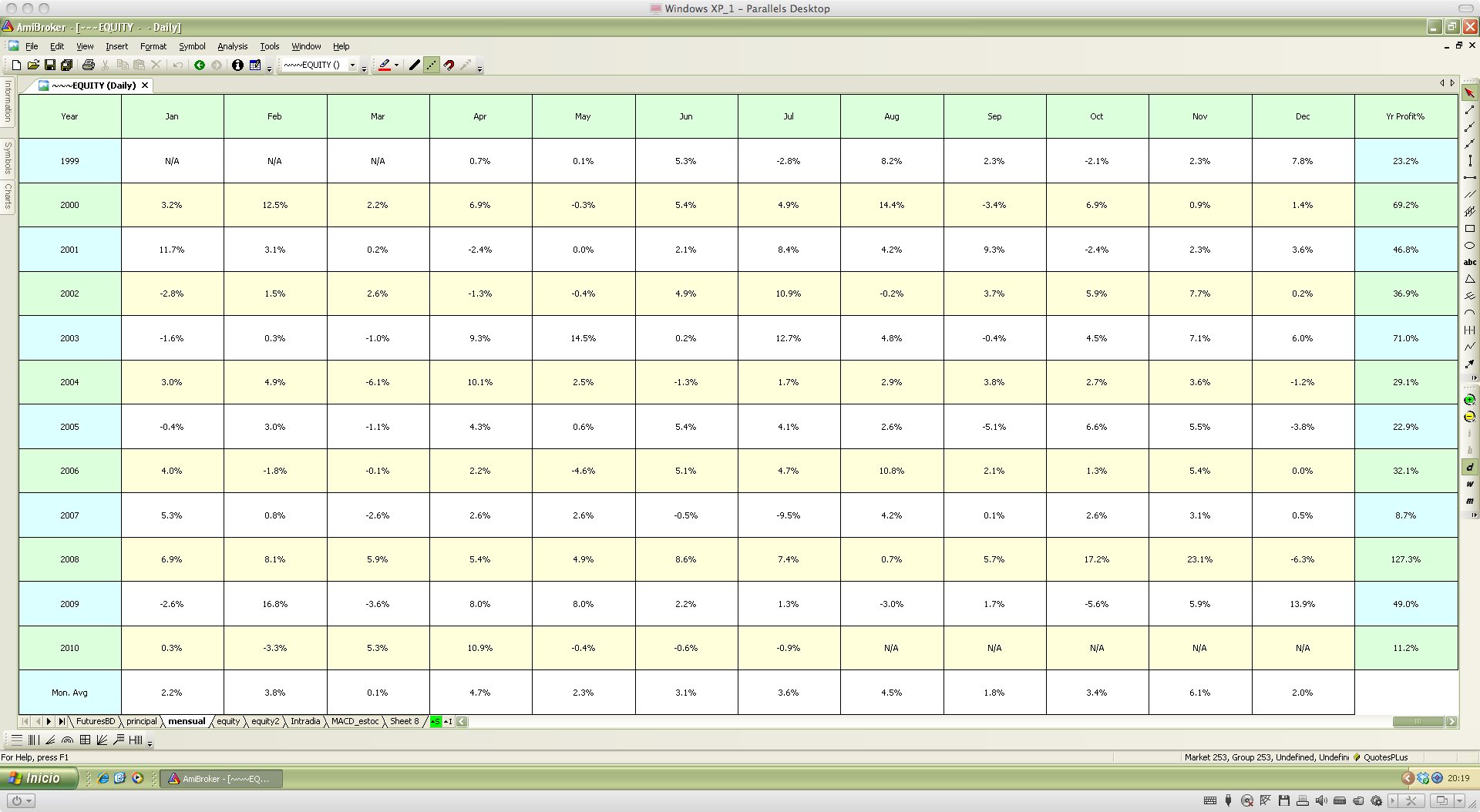
Task: Open the Symbols side panel tab
Action: coord(8,157)
